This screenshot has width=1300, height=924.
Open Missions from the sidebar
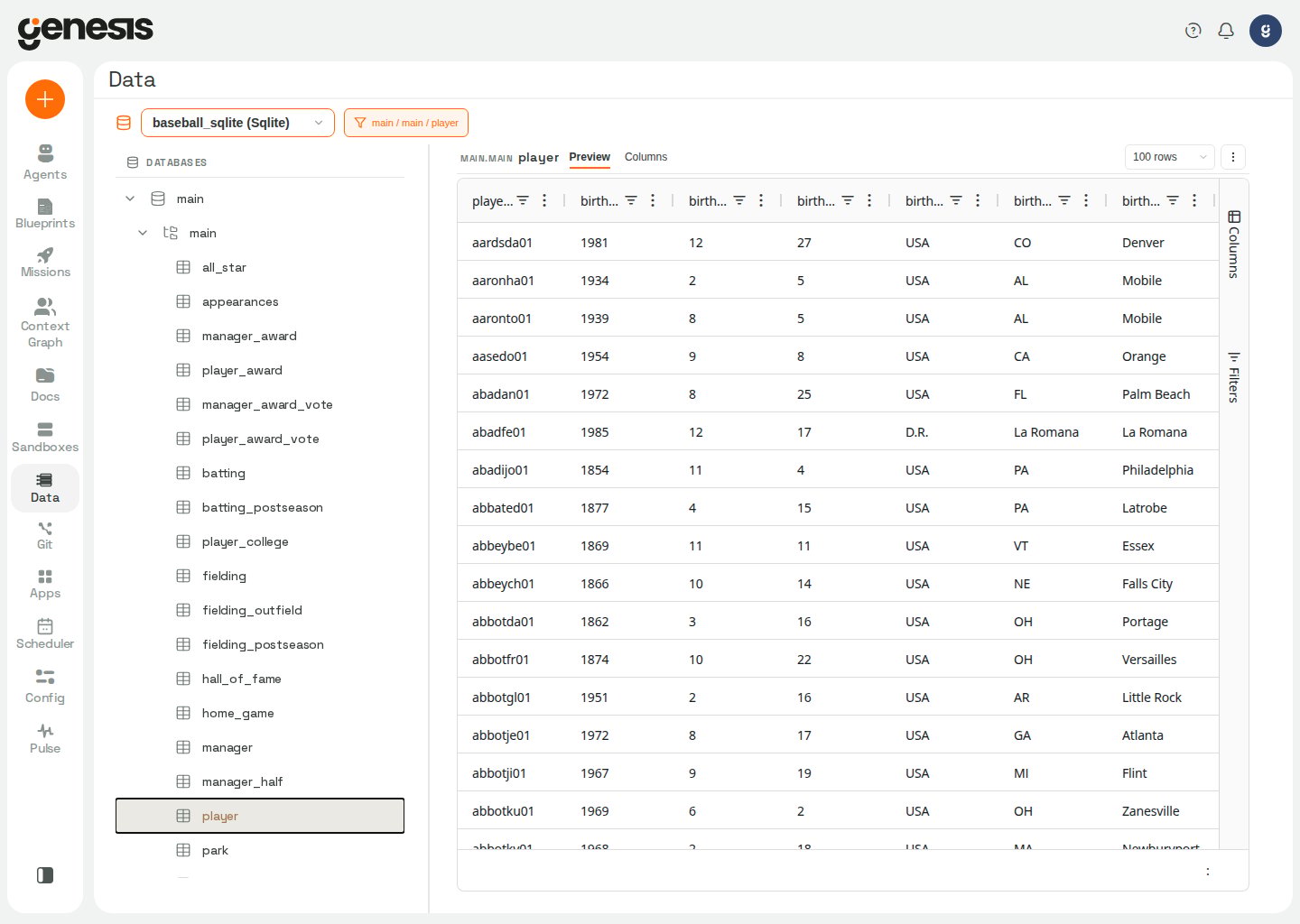click(45, 262)
